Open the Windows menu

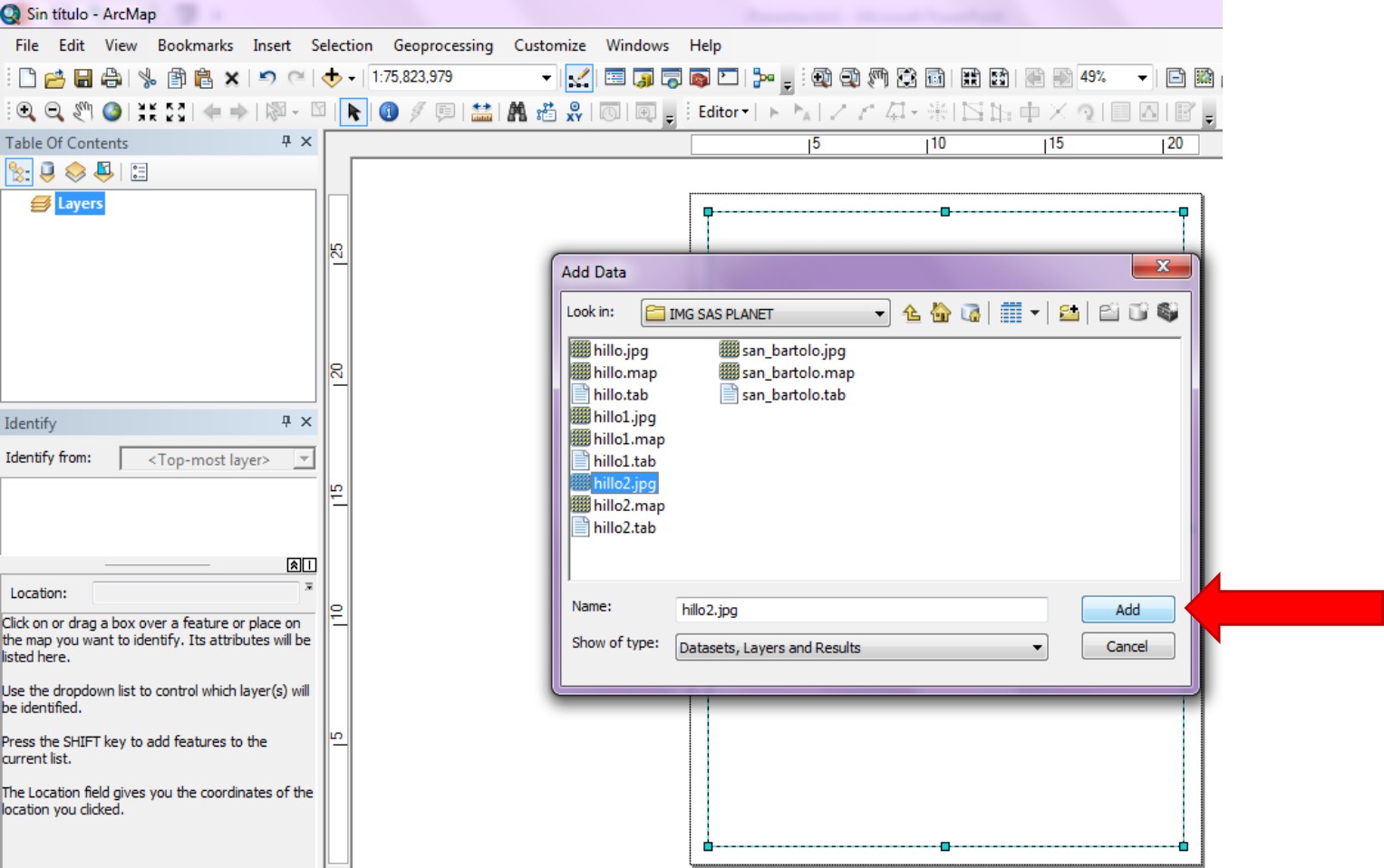tap(637, 45)
